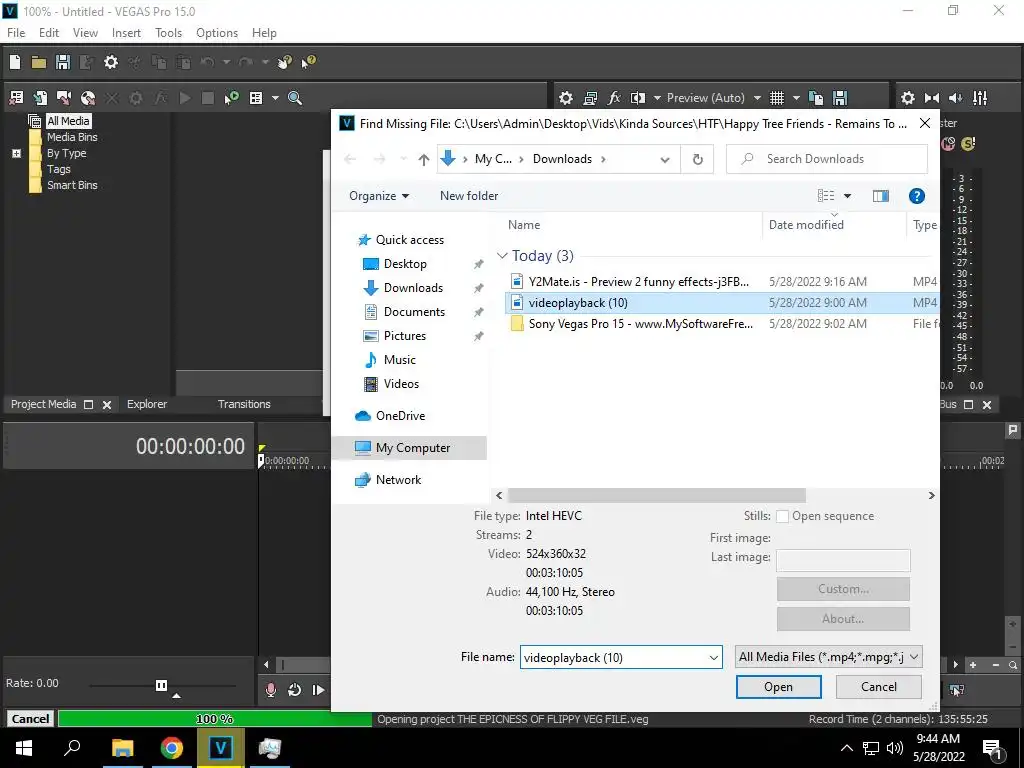This screenshot has height=768, width=1024.
Task: Open the All Media Files type filter
Action: click(829, 657)
